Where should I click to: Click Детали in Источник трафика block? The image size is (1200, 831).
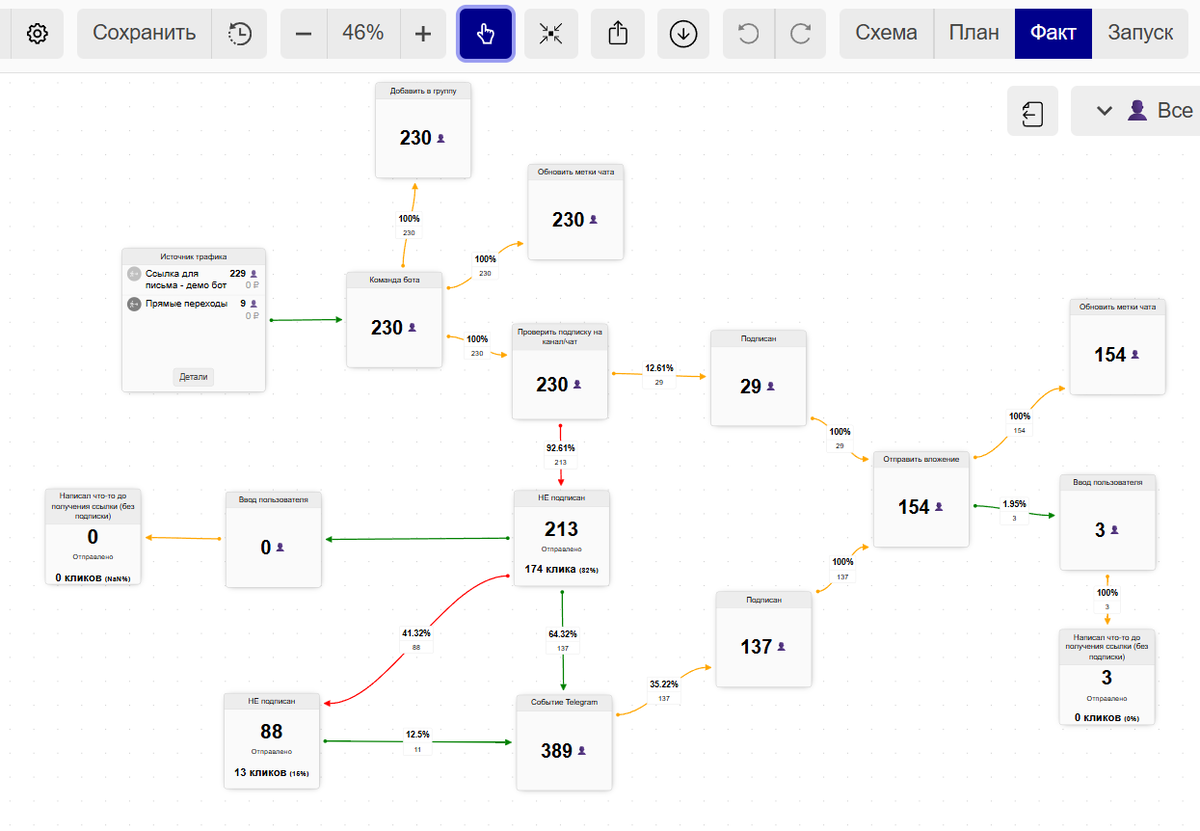194,377
